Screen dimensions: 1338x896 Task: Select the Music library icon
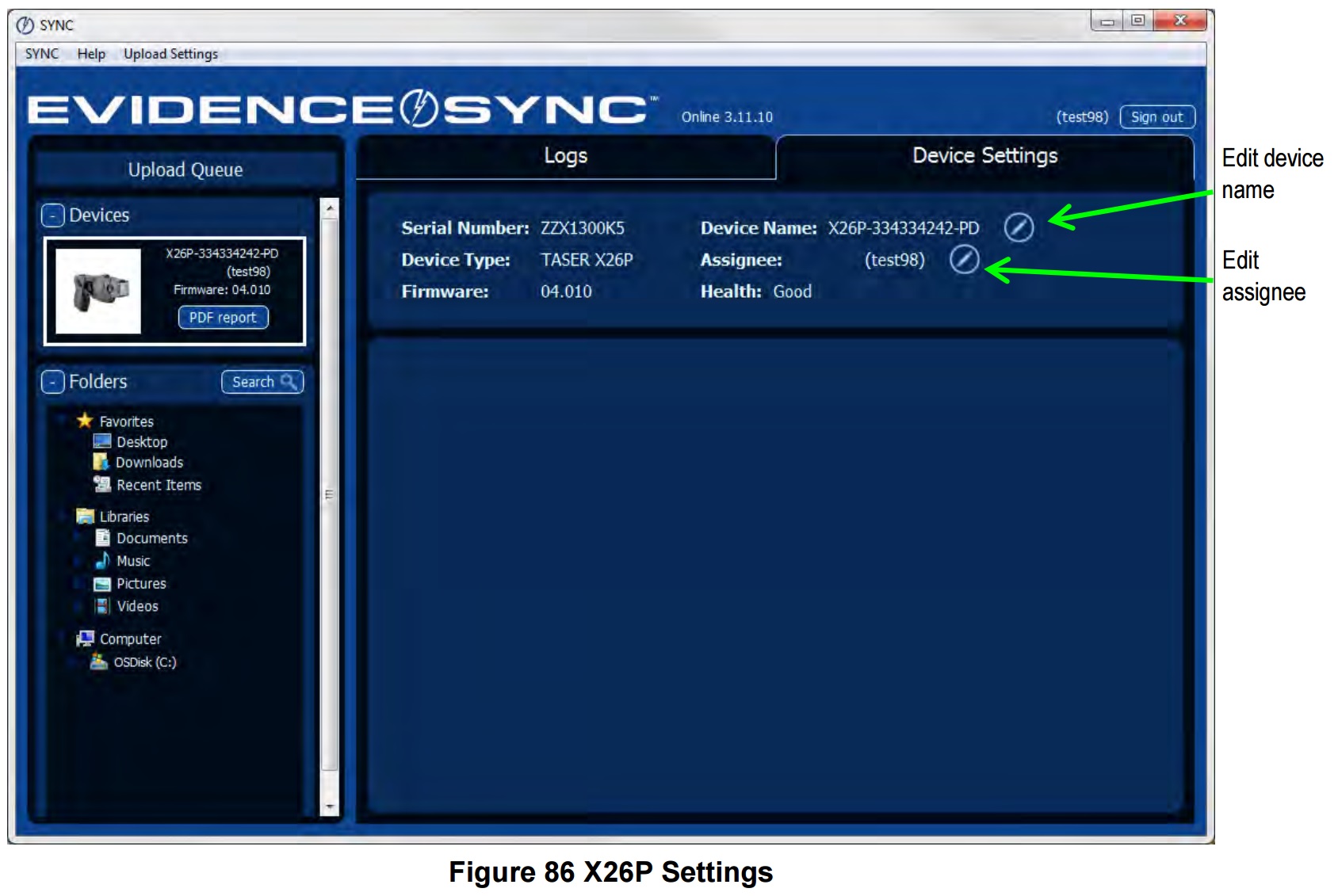[102, 561]
